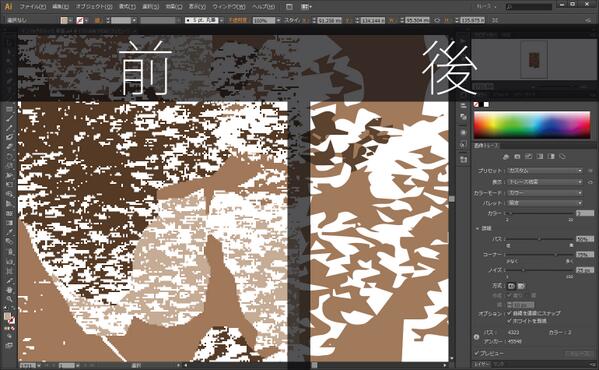Click the トレース button in trace panel
This screenshot has height=370, width=599.
[x=579, y=354]
